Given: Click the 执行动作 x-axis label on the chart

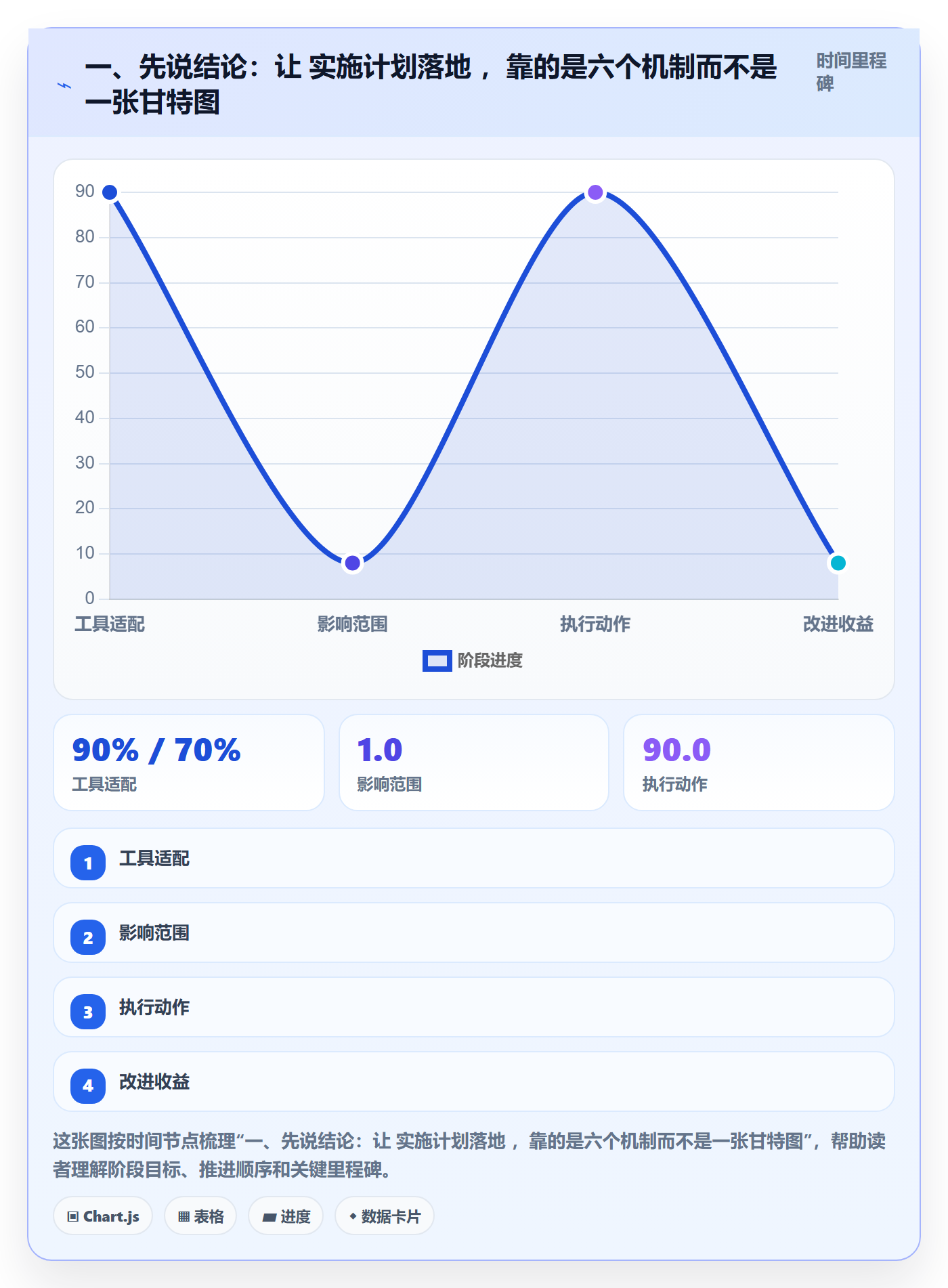Looking at the screenshot, I should point(595,624).
